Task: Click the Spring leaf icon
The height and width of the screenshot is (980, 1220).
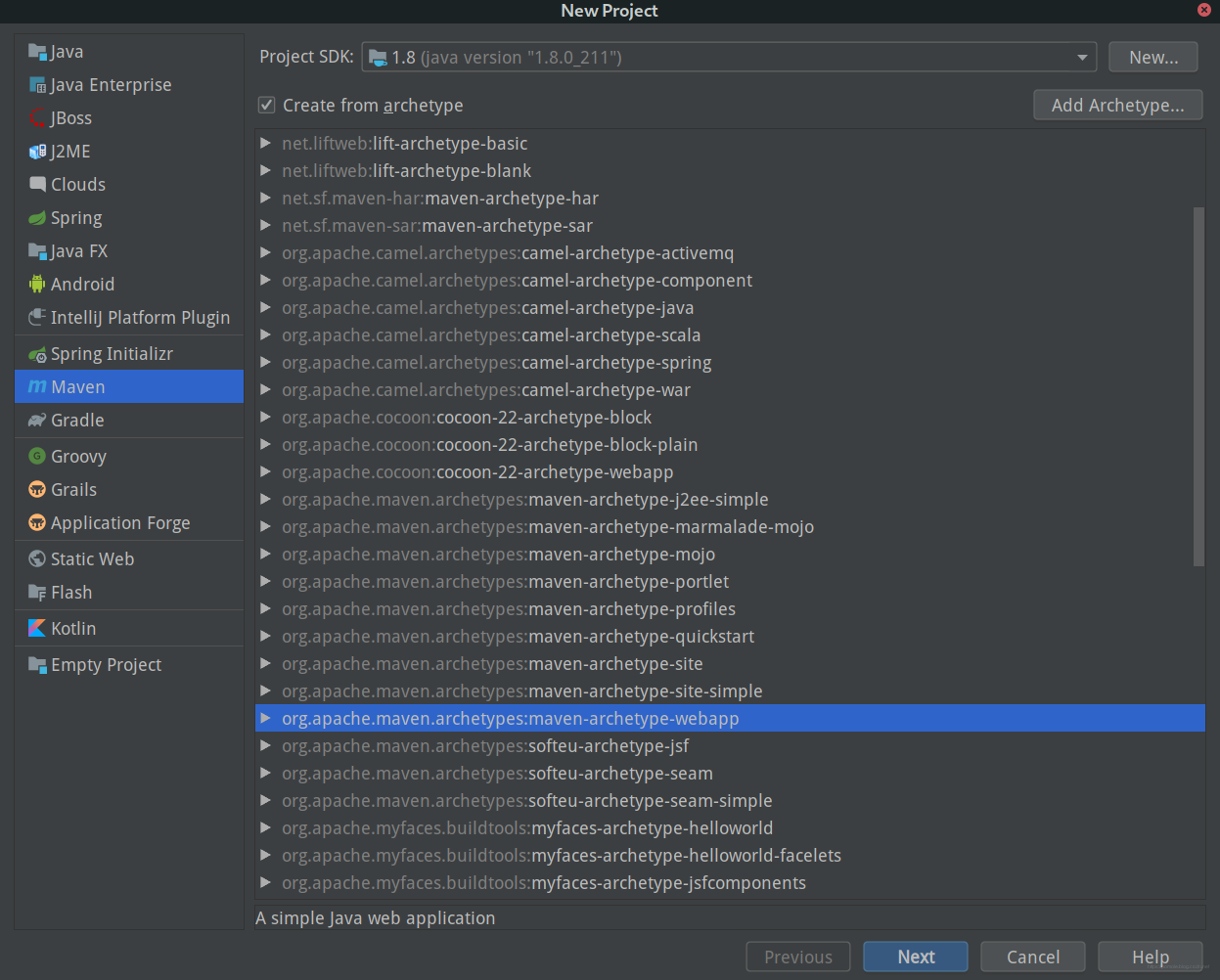Action: click(38, 218)
